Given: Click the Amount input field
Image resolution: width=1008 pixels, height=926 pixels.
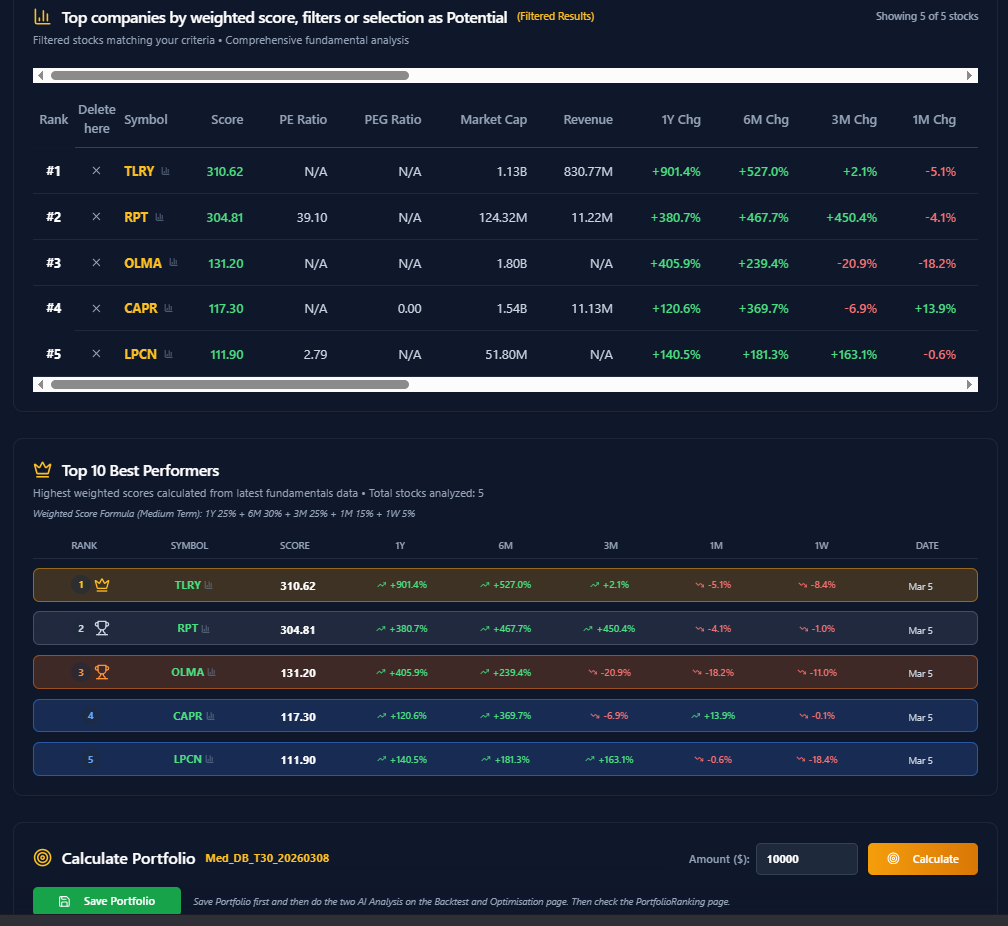Looking at the screenshot, I should (x=806, y=859).
